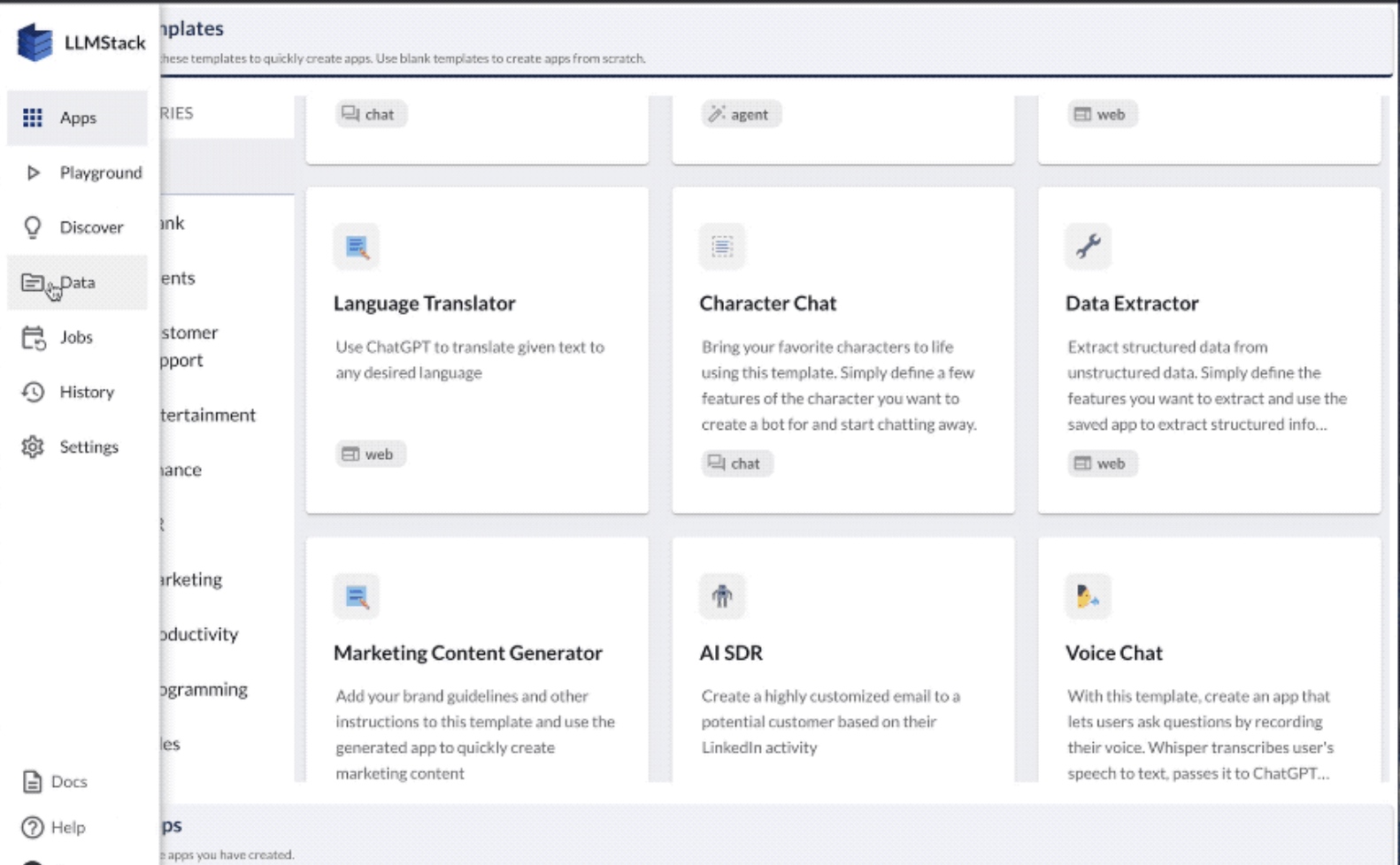Open the Apps grid icon in sidebar
The height and width of the screenshot is (865, 1400).
click(x=33, y=118)
